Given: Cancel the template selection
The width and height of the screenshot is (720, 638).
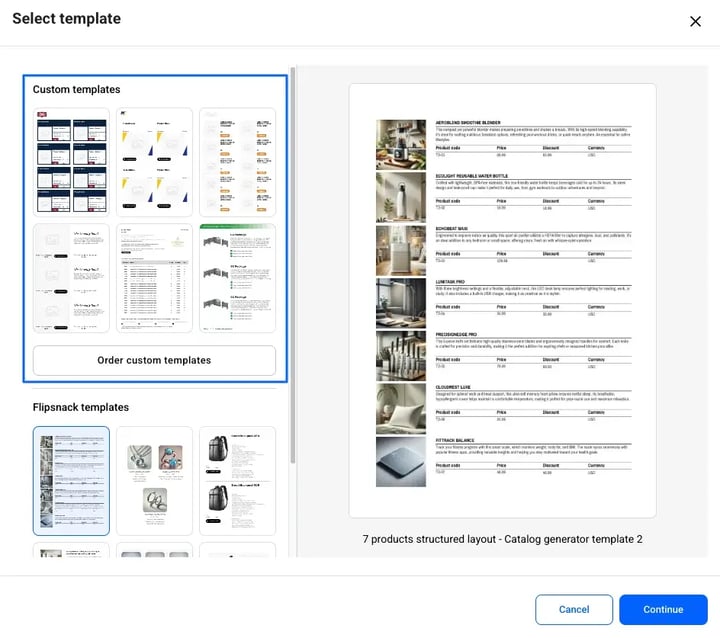Looking at the screenshot, I should (574, 610).
